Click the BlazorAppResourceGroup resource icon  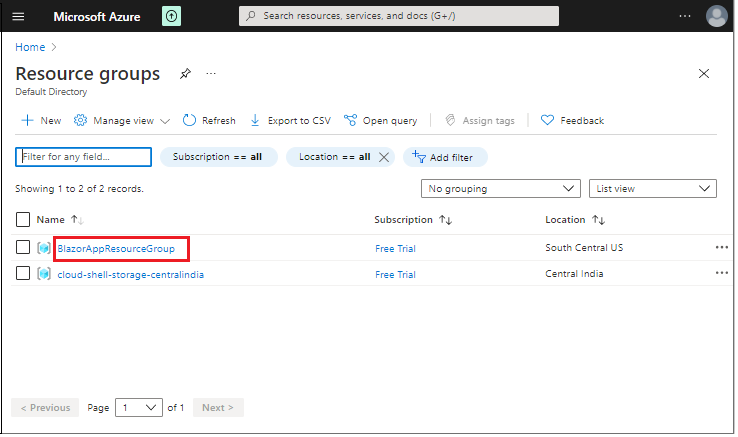pos(44,248)
